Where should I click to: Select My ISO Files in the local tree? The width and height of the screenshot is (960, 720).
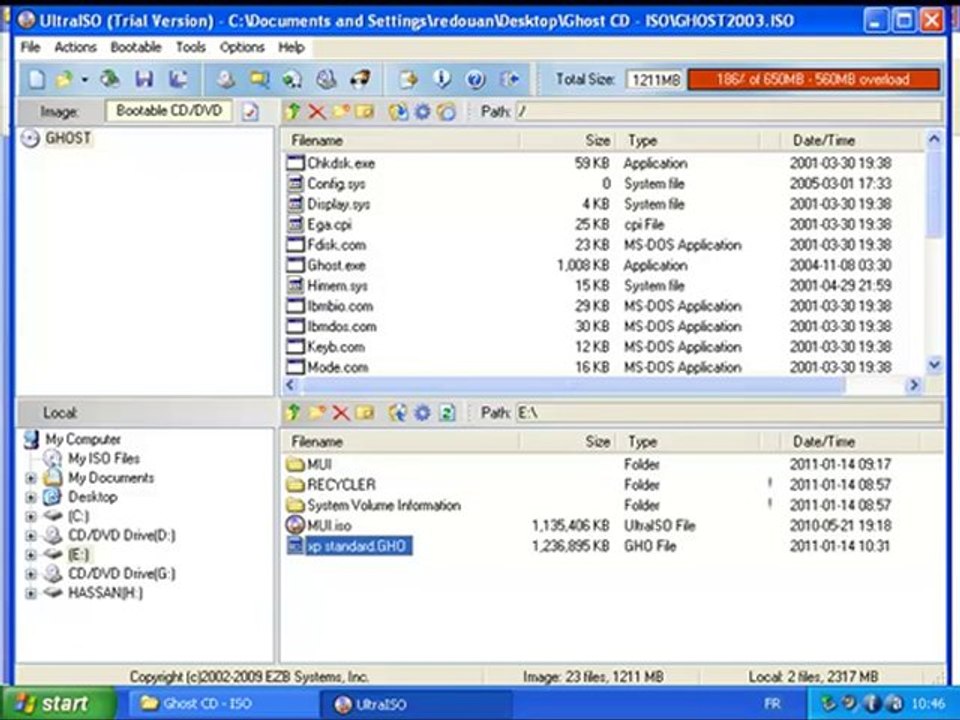click(103, 459)
